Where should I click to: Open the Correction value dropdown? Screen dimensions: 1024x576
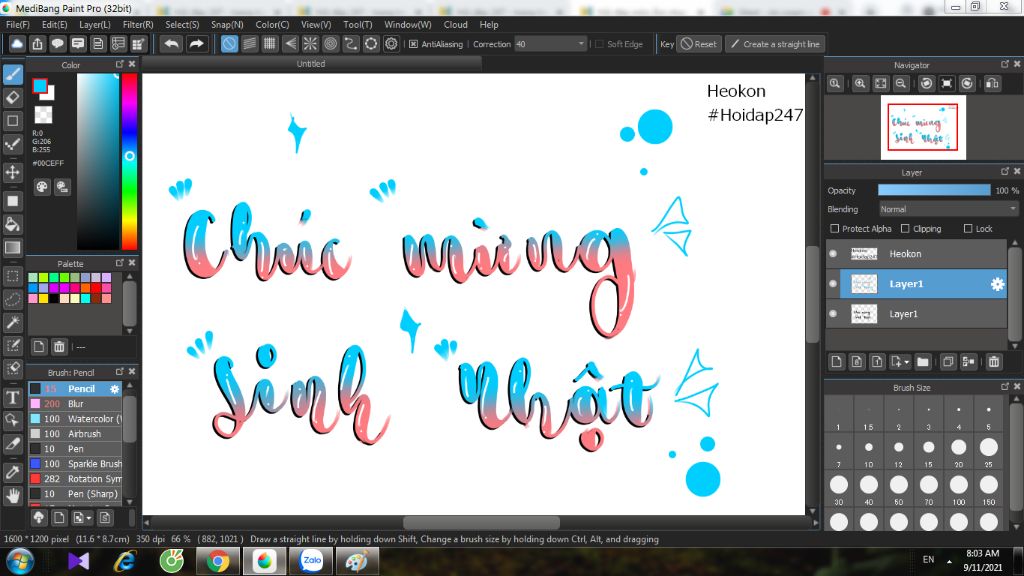pos(581,44)
